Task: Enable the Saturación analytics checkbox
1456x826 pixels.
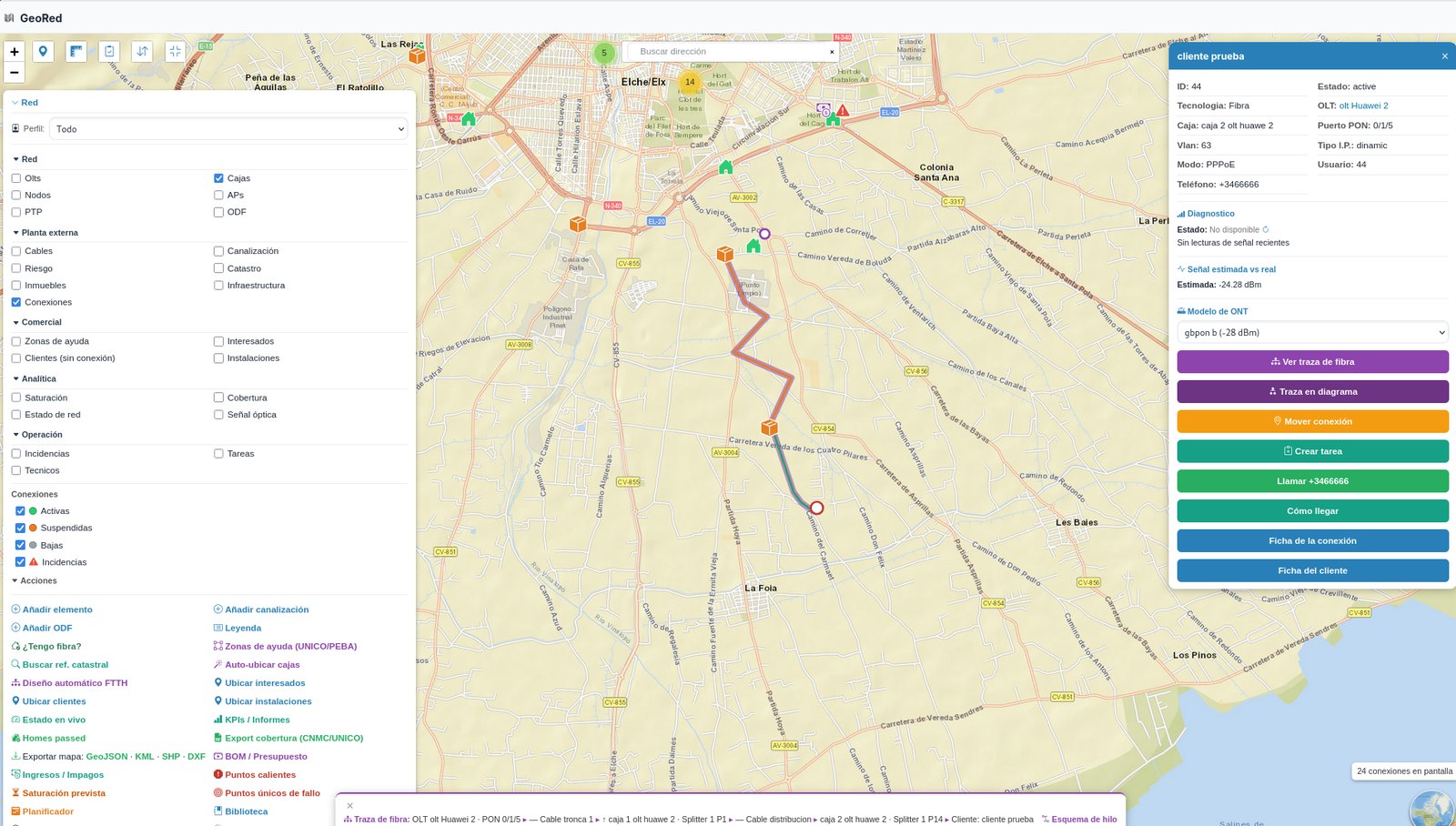Action: click(x=16, y=398)
